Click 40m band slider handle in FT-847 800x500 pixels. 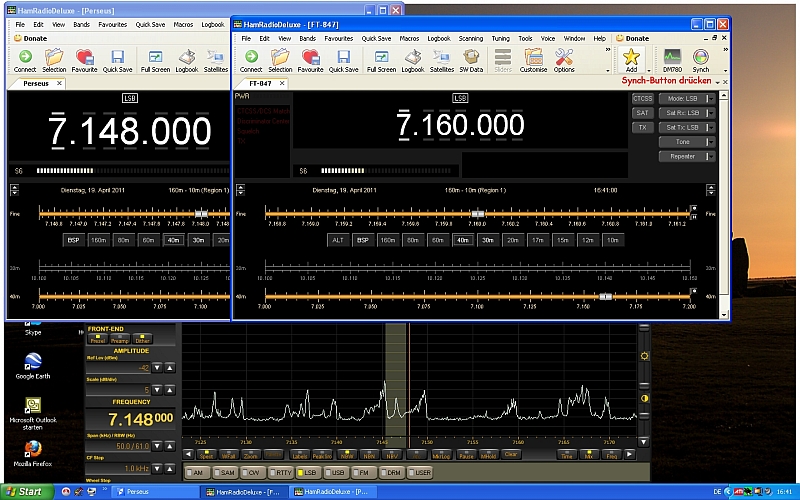605,296
